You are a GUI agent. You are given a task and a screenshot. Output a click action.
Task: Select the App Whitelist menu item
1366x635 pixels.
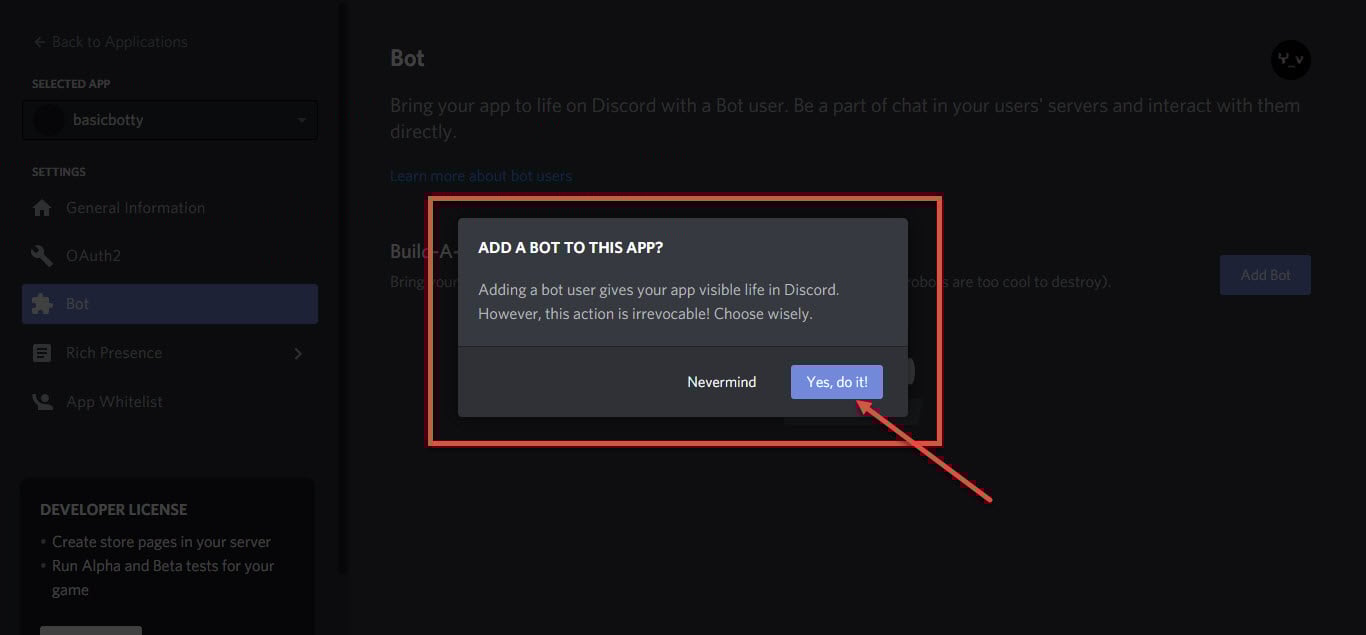(x=170, y=402)
